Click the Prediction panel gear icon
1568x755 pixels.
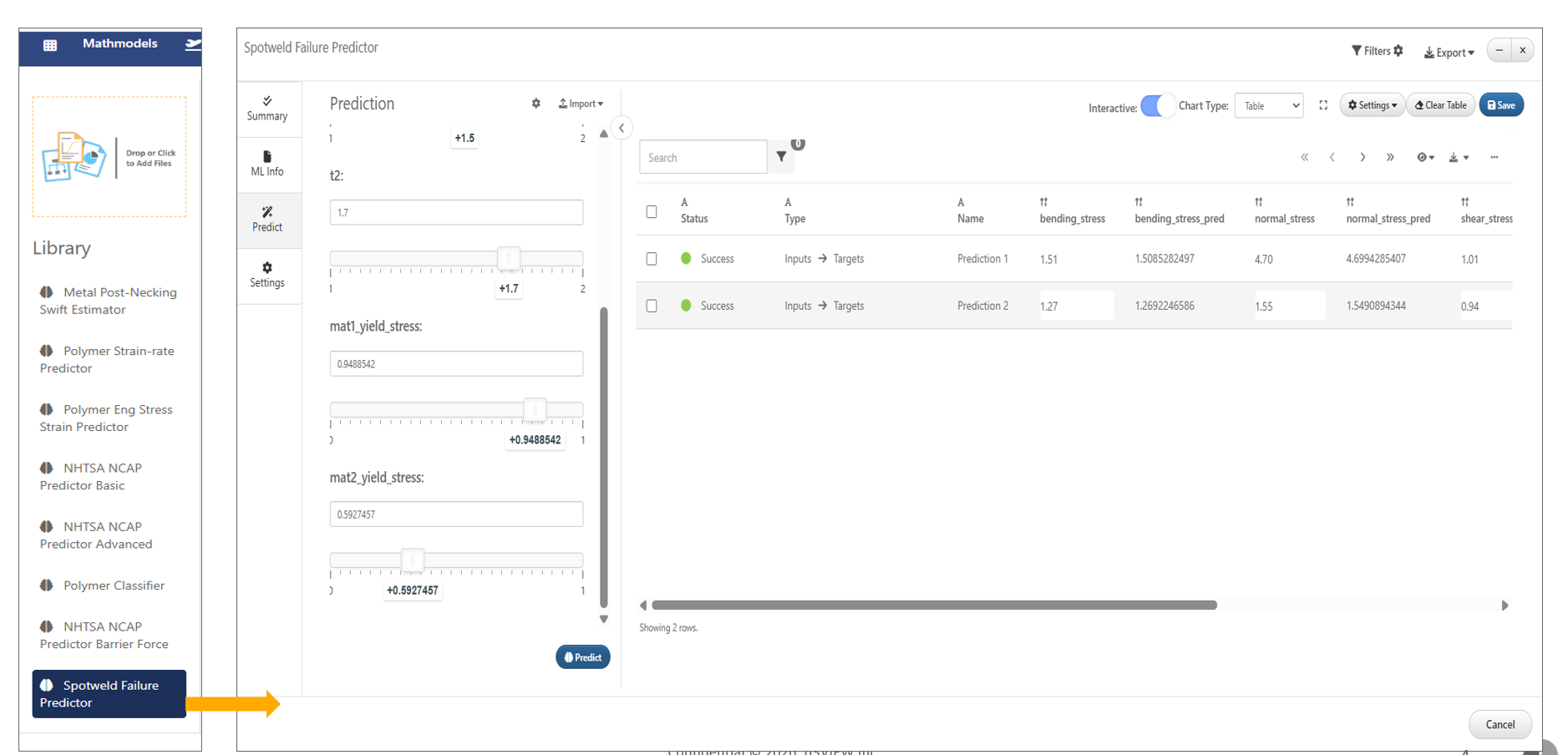point(536,104)
